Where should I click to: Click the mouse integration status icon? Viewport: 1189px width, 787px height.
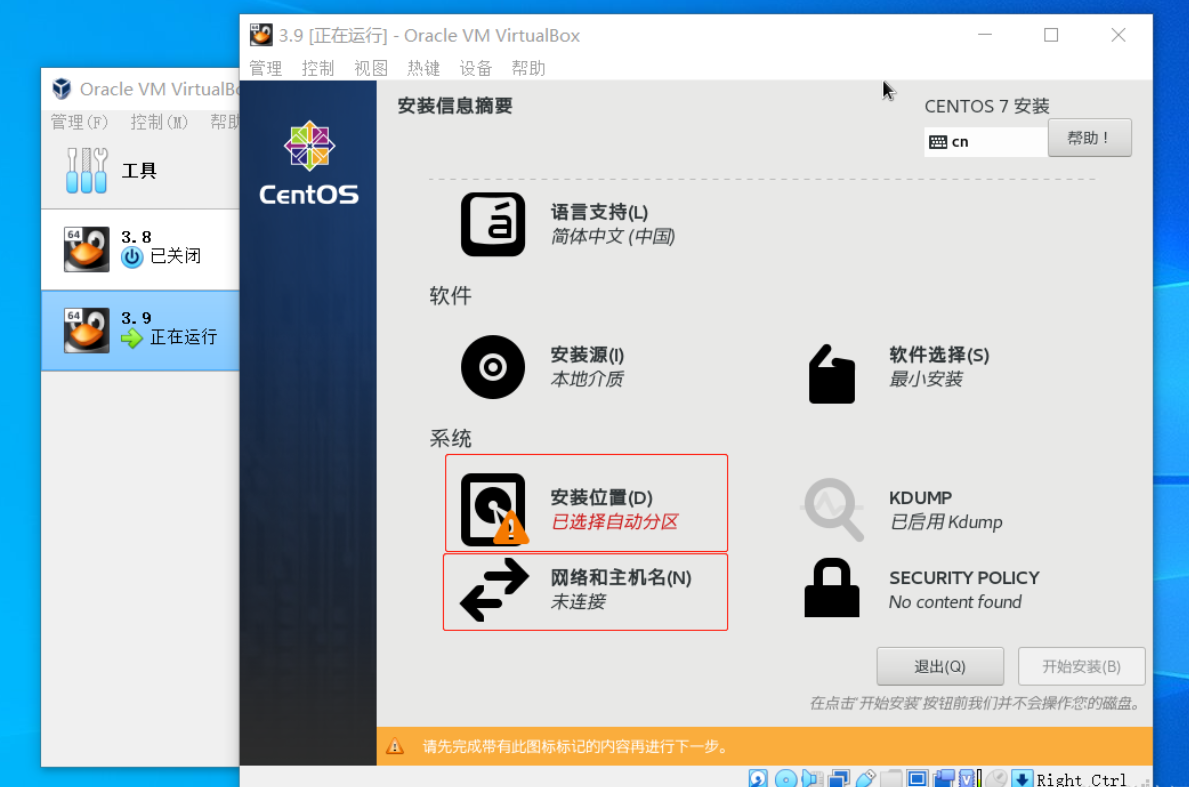tap(996, 778)
